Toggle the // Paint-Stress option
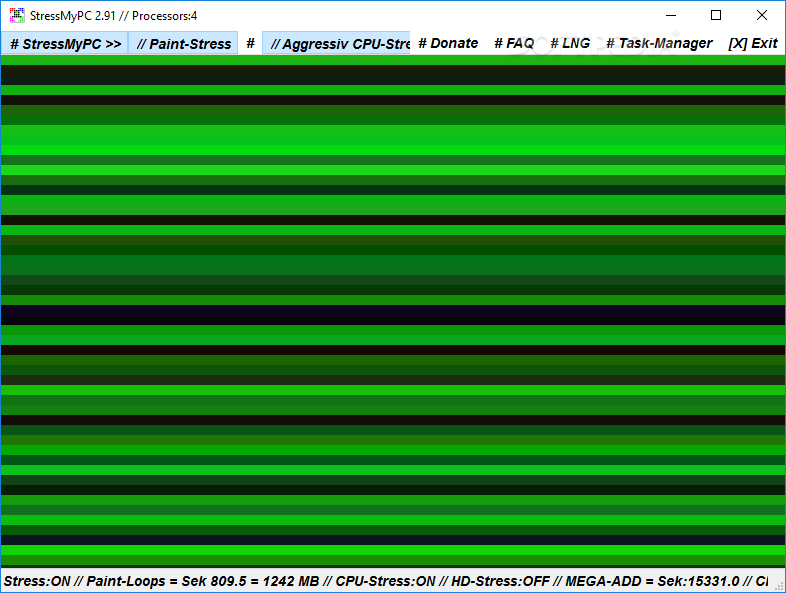The image size is (786, 593). coord(183,44)
